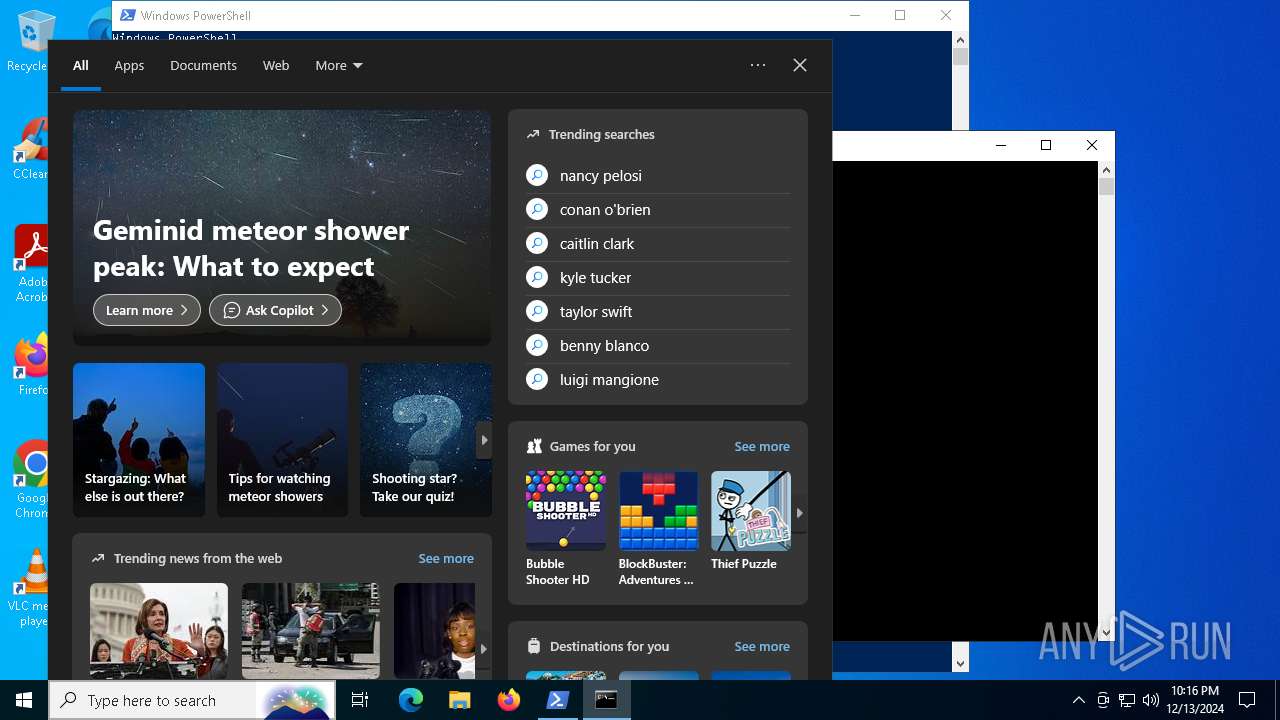Launch Firefox from the taskbar
The width and height of the screenshot is (1280, 720).
(509, 700)
